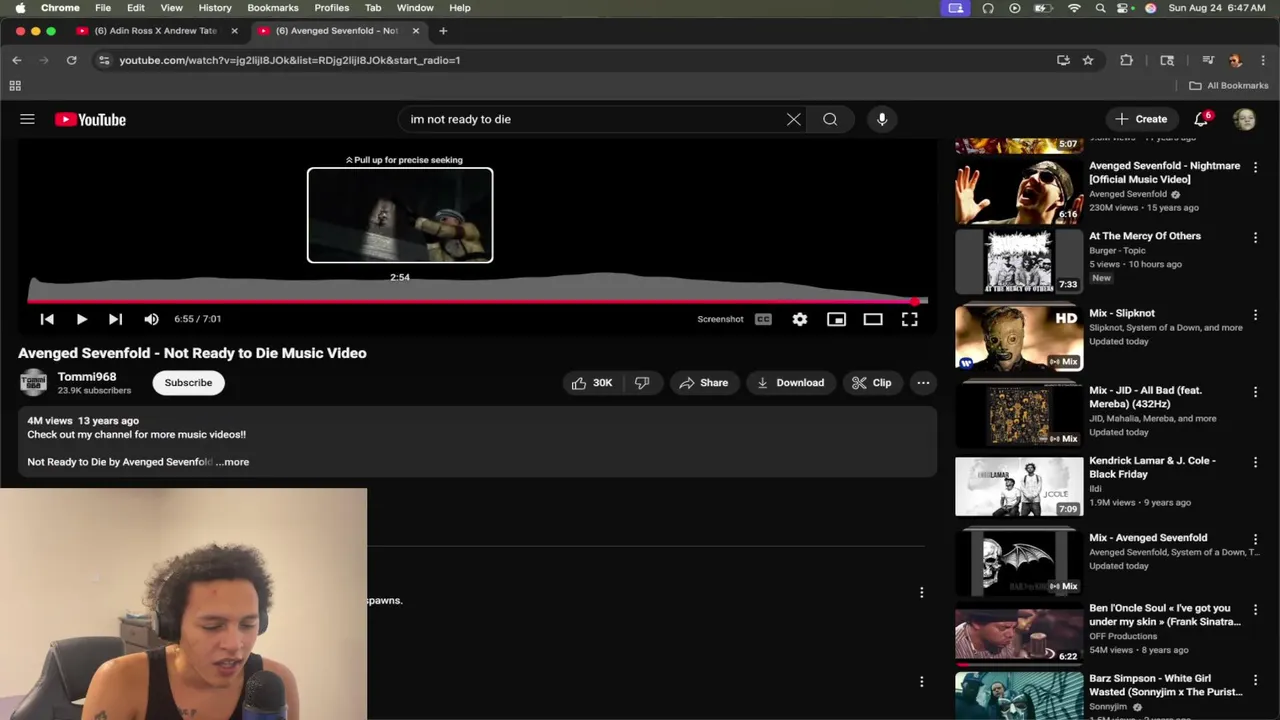Image resolution: width=1280 pixels, height=720 pixels.
Task: Open the Apple menu
Action: click(x=20, y=7)
